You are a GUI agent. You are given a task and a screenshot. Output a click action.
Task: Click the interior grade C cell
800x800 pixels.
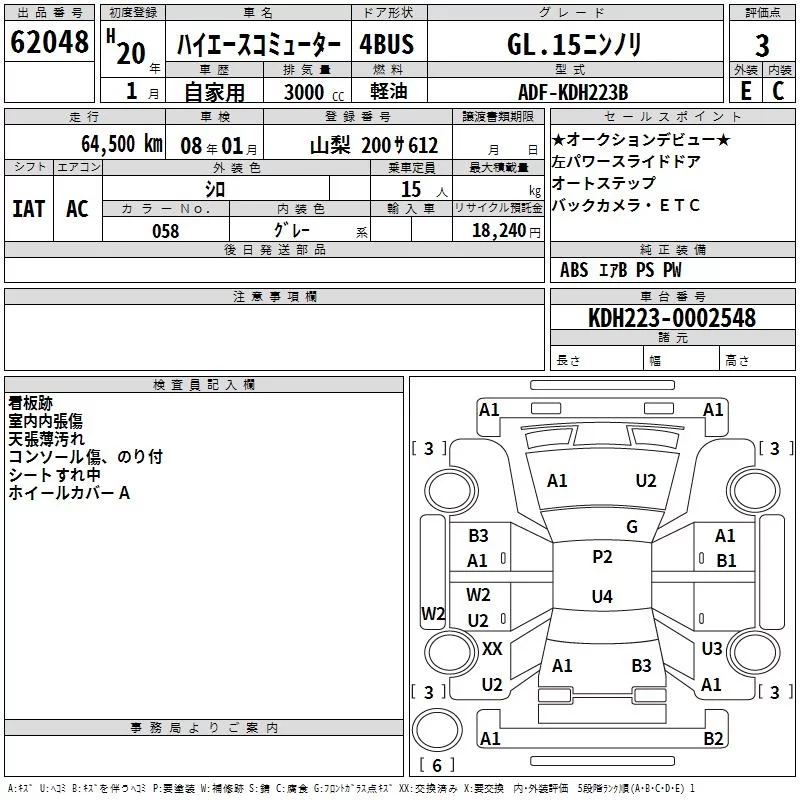click(779, 90)
